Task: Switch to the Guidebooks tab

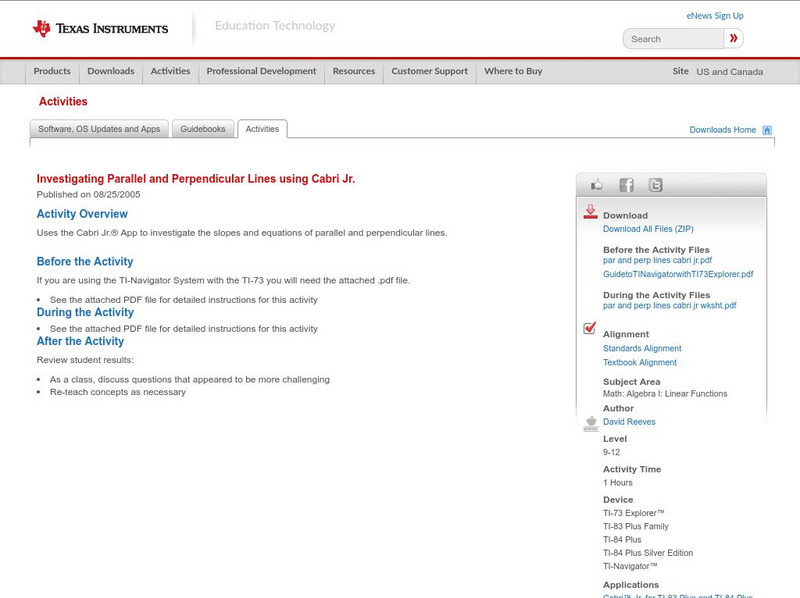Action: (203, 129)
